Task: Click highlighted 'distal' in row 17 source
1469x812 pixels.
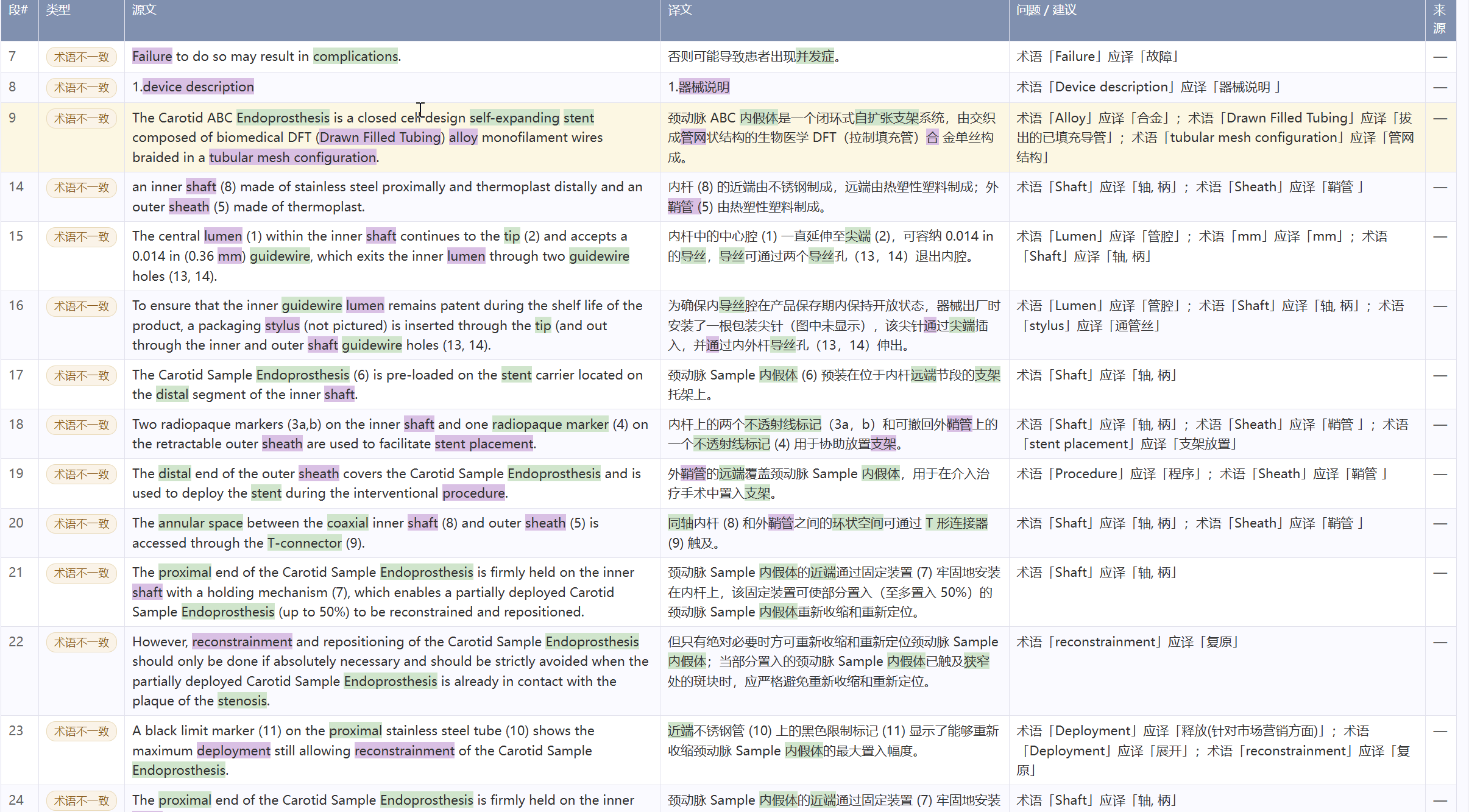Action: 172,395
